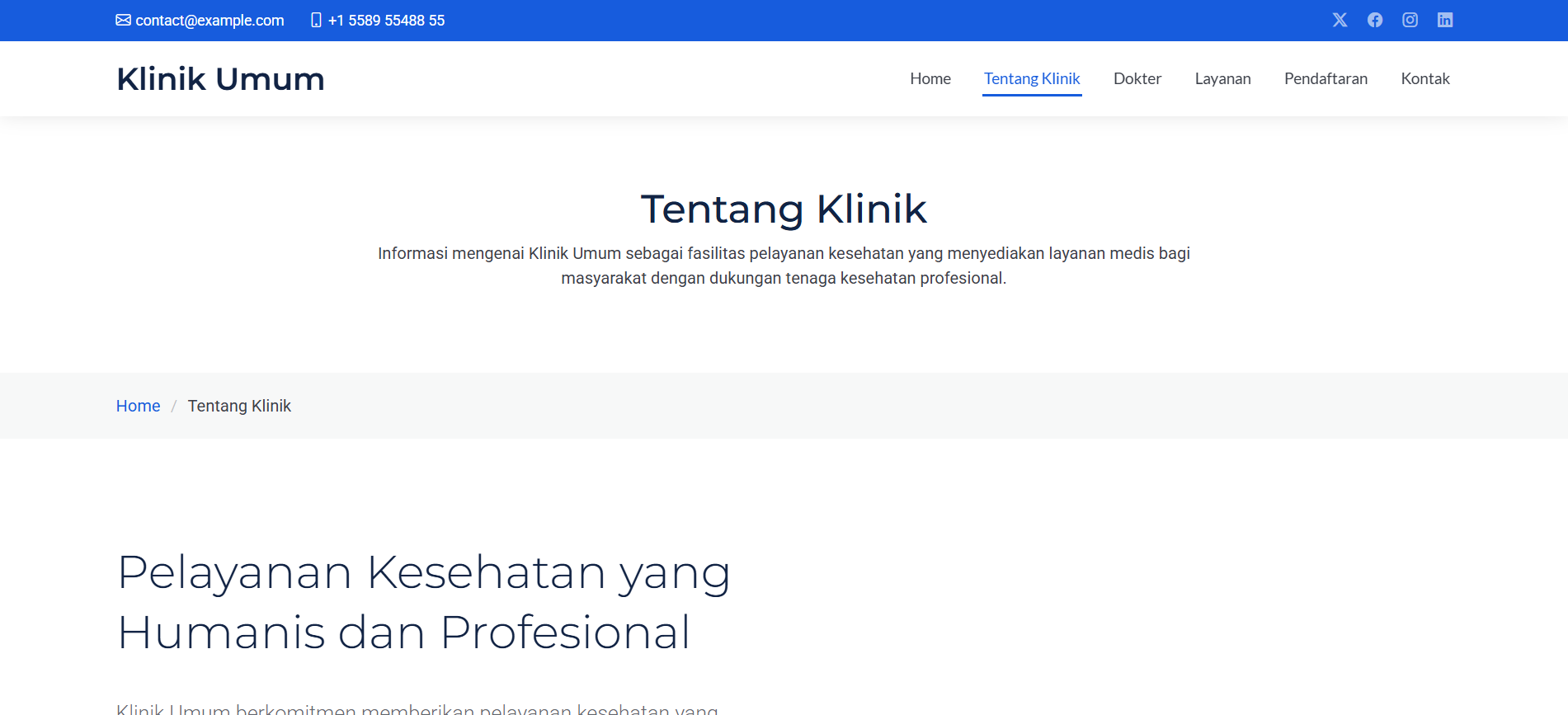Screen dimensions: 1568x715
Task: Click the envelope icon beside the email address
Action: coord(123,20)
